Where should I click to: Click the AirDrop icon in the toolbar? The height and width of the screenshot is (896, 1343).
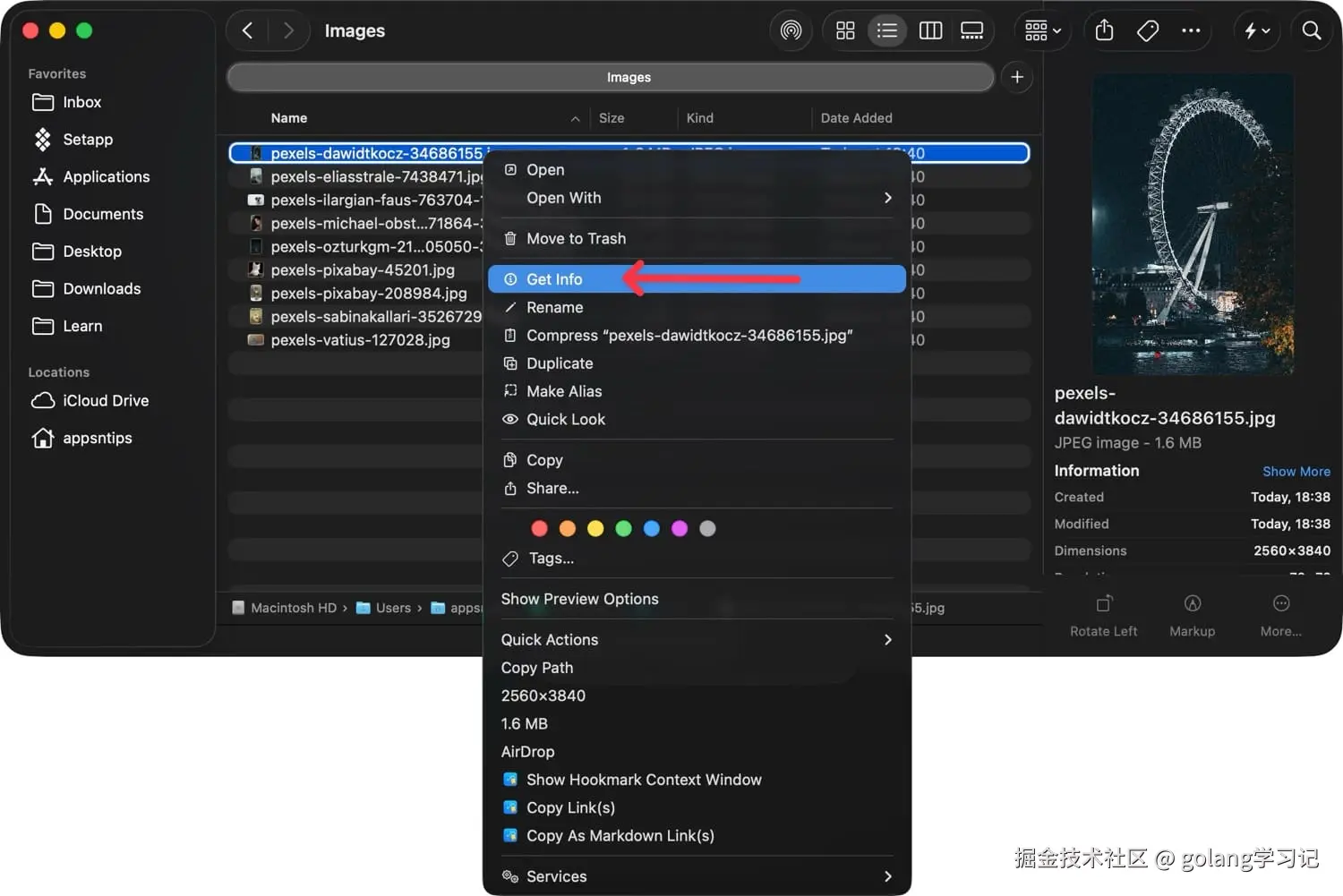(x=791, y=30)
